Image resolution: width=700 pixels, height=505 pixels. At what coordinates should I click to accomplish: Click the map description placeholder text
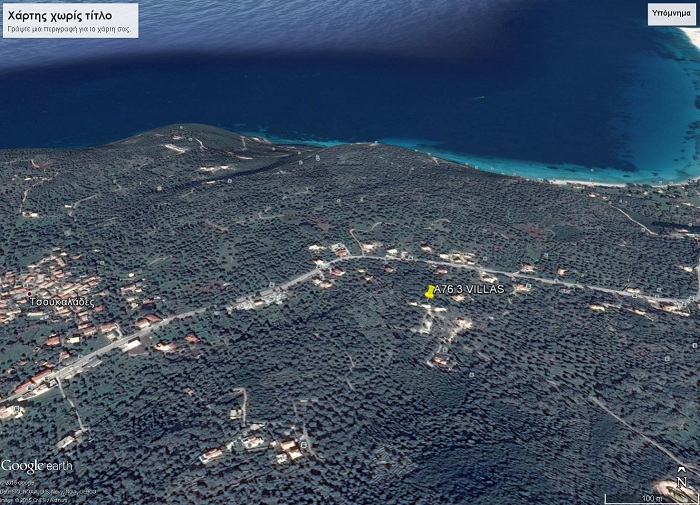69,30
